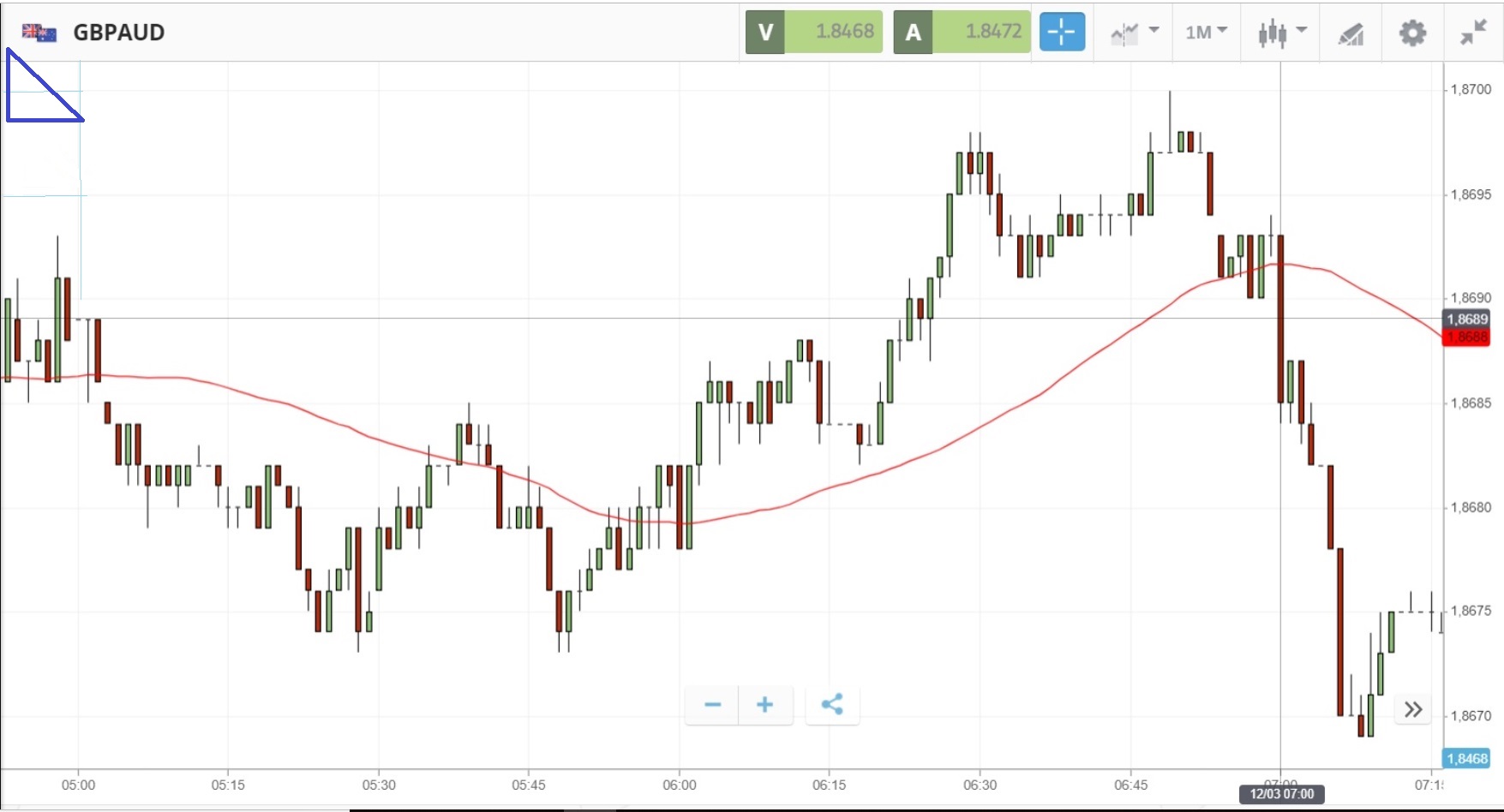Viewport: 1504px width, 812px height.
Task: Collapse the chart with the shrink arrows
Action: tap(1473, 33)
